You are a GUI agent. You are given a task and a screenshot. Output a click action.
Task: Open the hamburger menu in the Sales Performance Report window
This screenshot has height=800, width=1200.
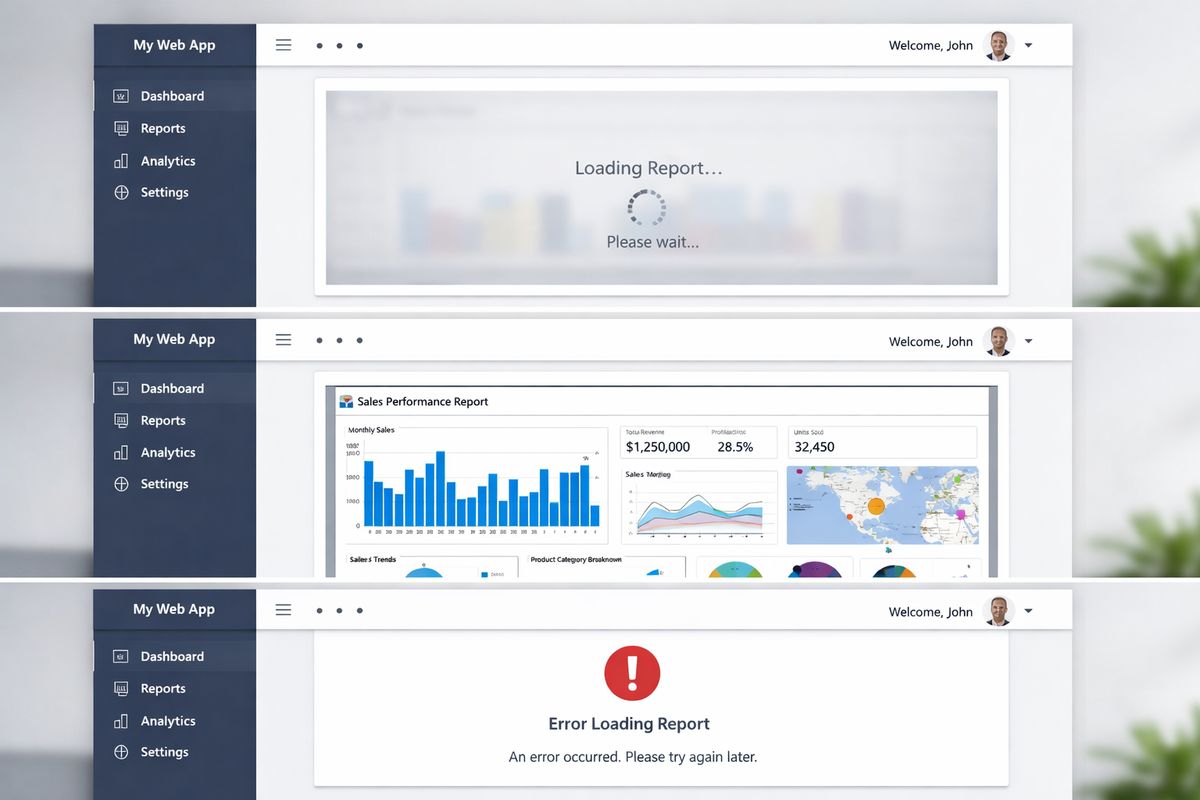(x=283, y=340)
